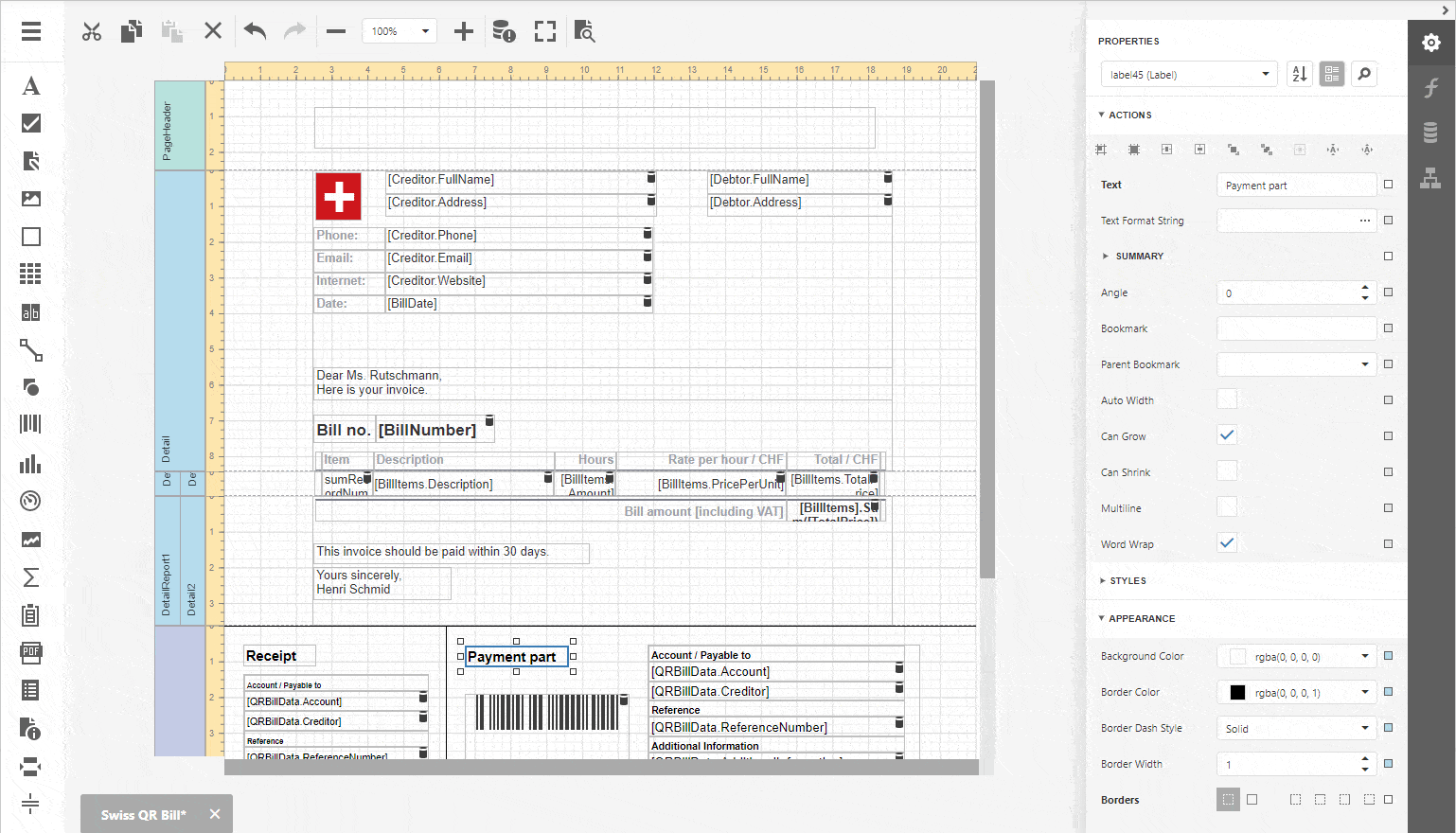This screenshot has height=833, width=1456.
Task: Enable the Can Shrink checkbox
Action: 1227,471
